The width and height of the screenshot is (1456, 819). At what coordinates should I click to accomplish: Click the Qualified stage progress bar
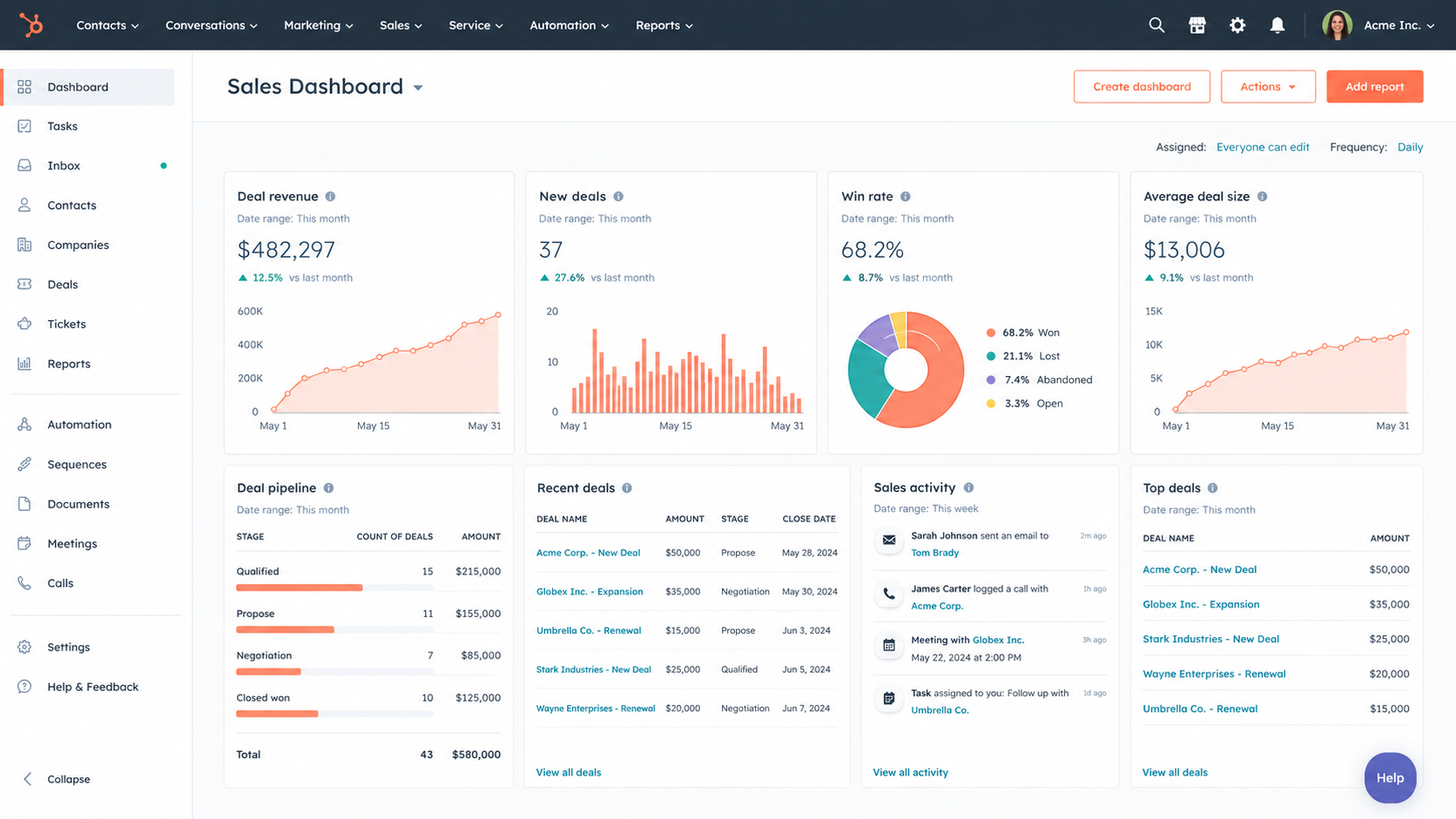coord(334,587)
